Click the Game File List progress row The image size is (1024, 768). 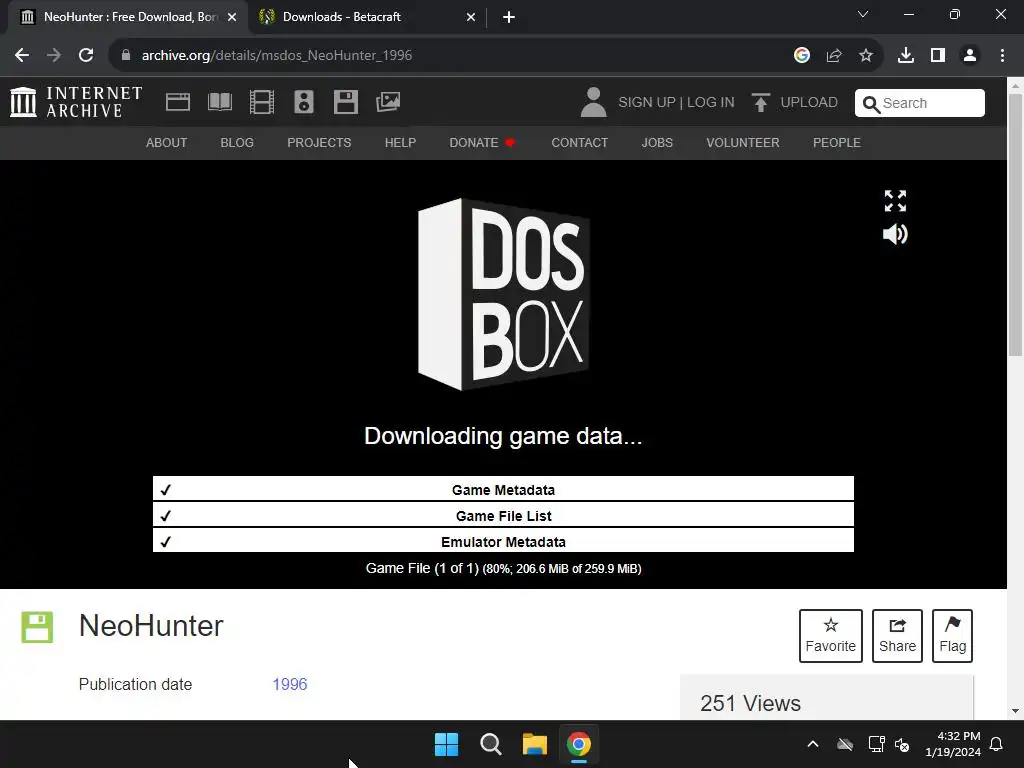pos(503,515)
